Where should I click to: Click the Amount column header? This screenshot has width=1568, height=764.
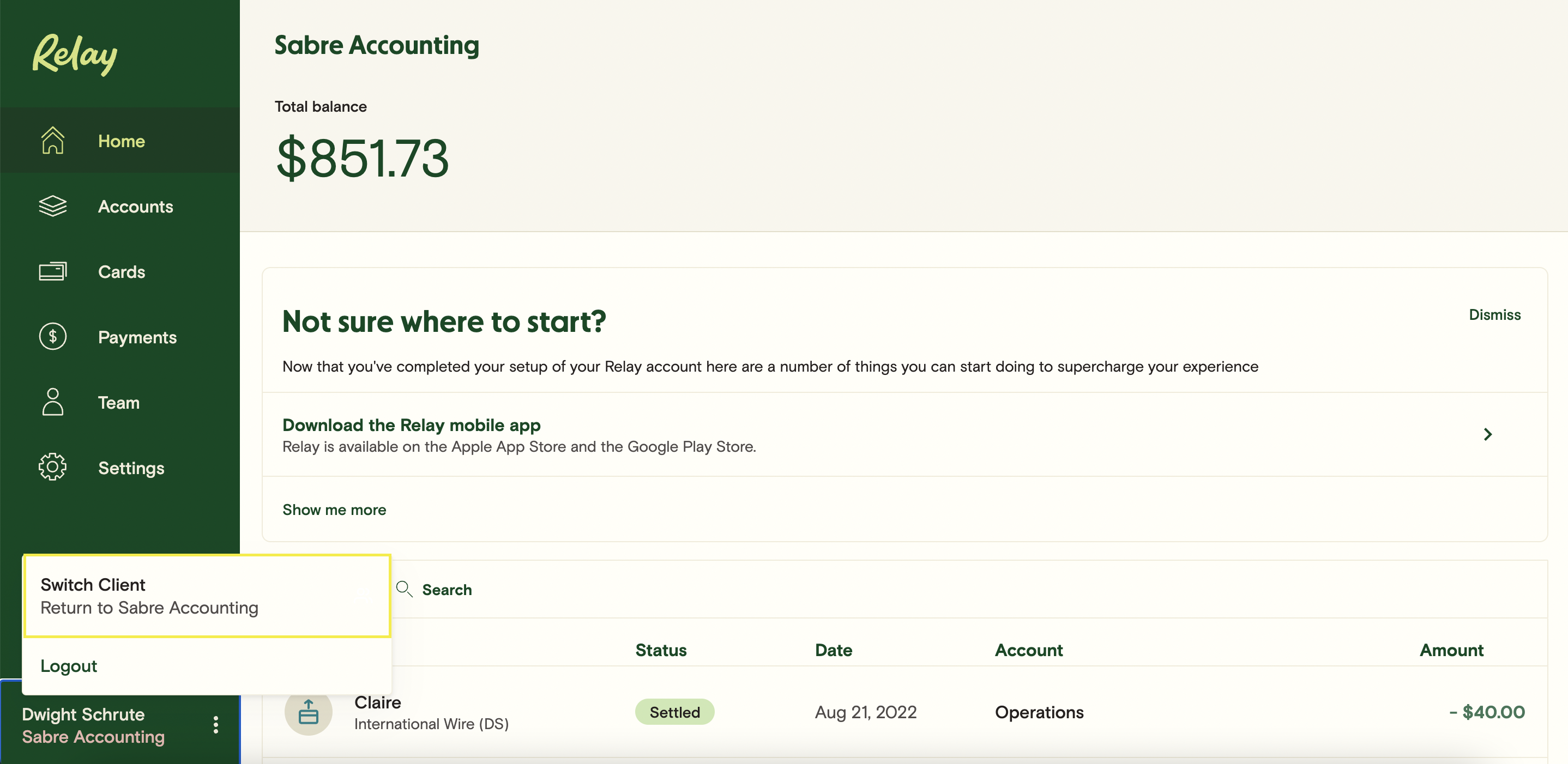click(x=1451, y=650)
